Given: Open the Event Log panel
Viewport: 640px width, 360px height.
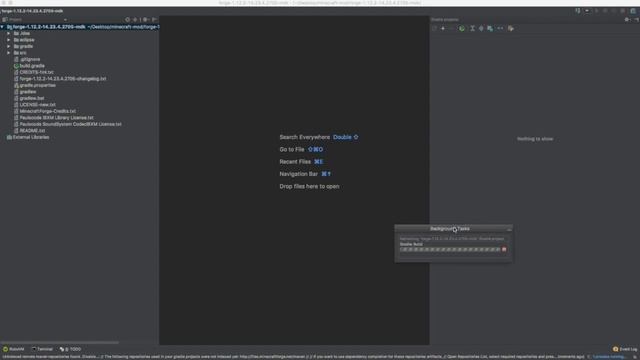Looking at the screenshot, I should click(x=625, y=349).
